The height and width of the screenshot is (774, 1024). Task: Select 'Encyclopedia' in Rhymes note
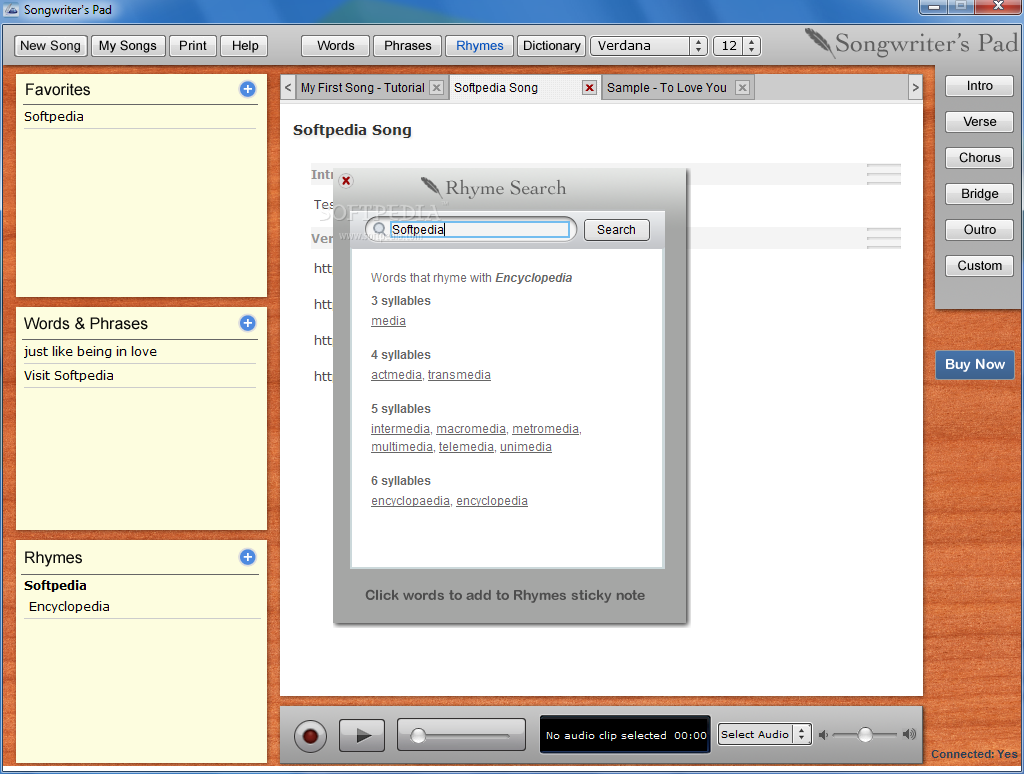(69, 607)
